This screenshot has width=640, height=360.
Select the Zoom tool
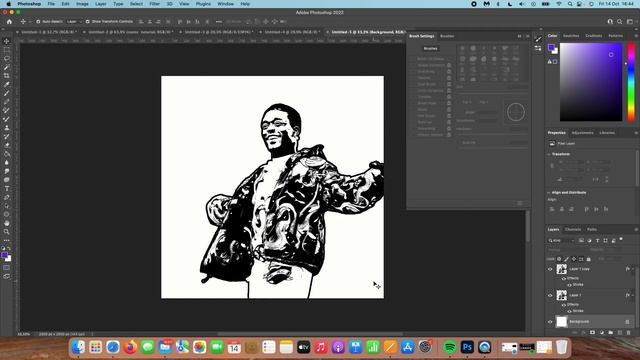(7, 232)
